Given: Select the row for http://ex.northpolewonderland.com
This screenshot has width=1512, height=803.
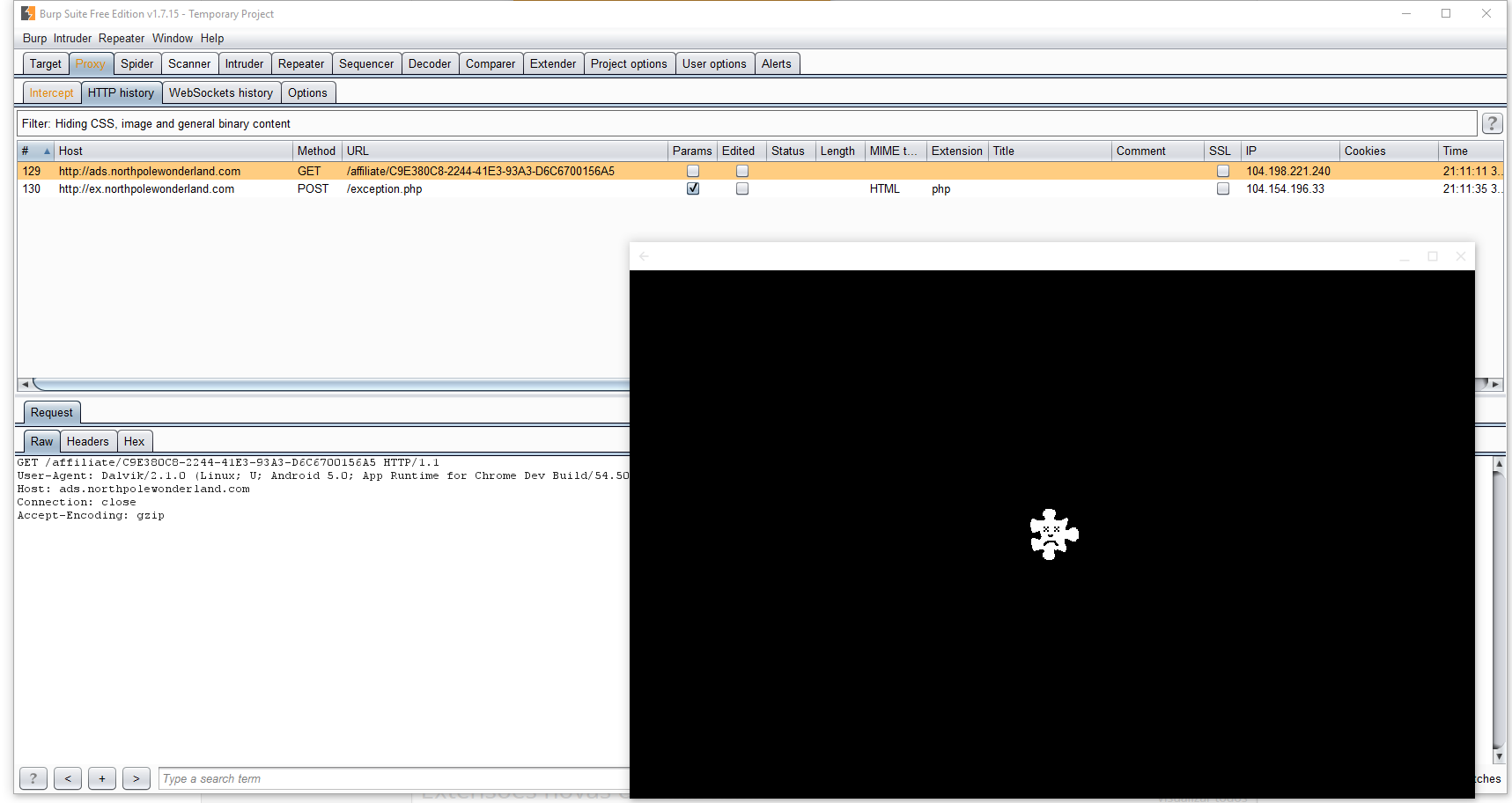Looking at the screenshot, I should point(761,188).
